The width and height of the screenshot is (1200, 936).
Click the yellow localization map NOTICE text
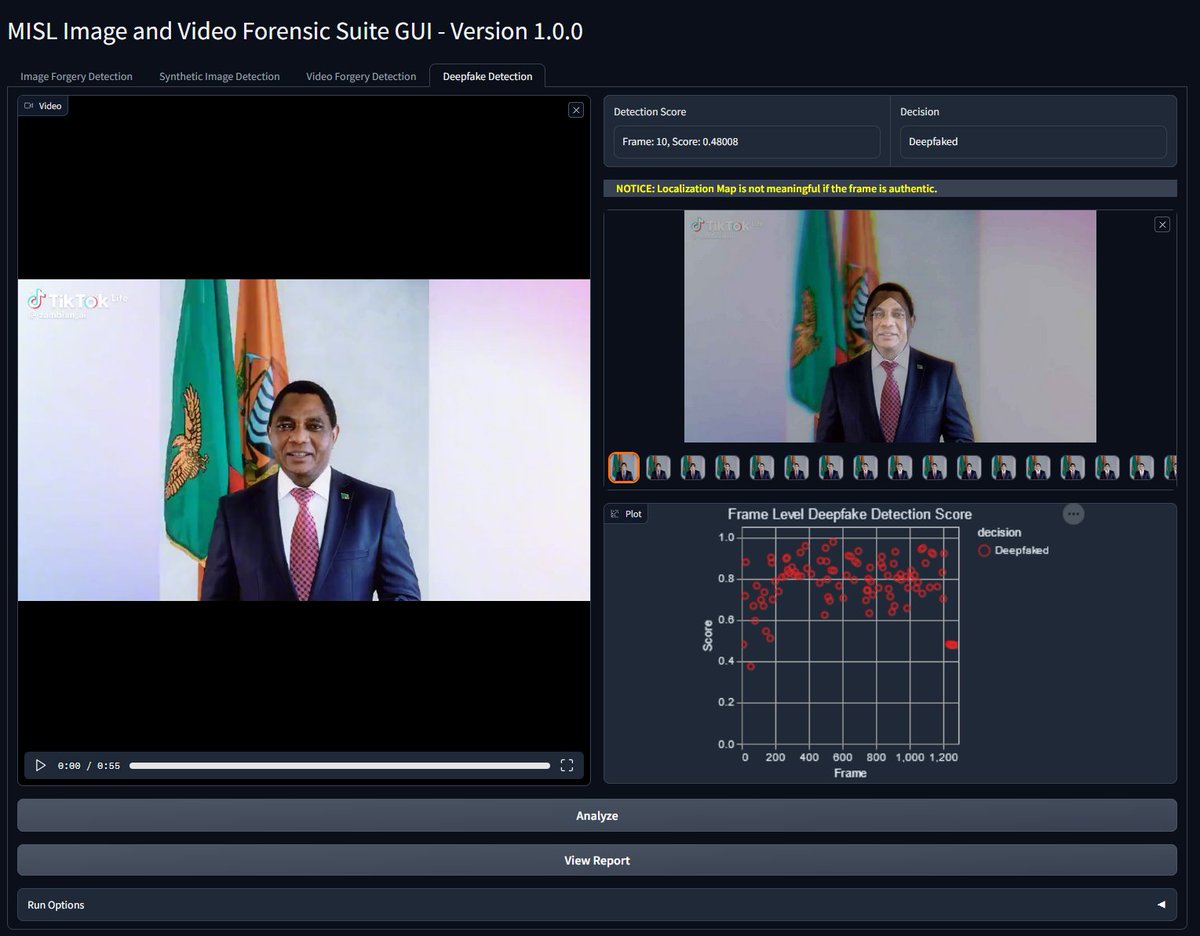click(776, 188)
